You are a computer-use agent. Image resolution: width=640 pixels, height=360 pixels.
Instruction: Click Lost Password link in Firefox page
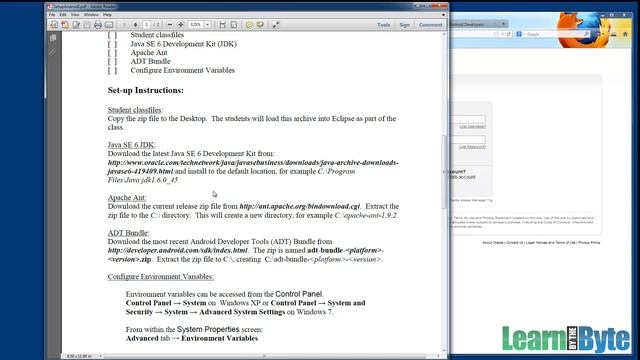click(473, 147)
